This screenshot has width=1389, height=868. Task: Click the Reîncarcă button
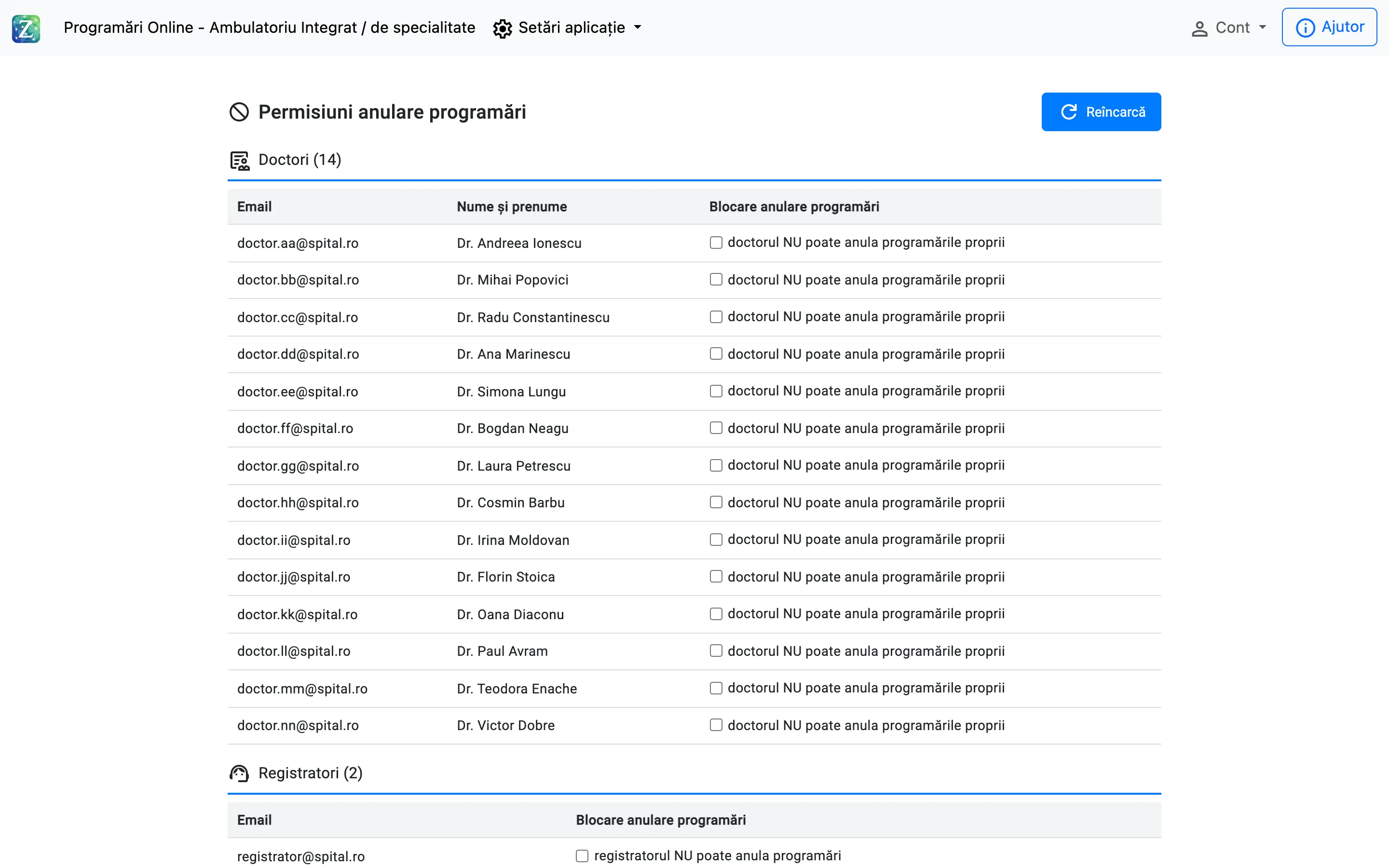click(1101, 112)
